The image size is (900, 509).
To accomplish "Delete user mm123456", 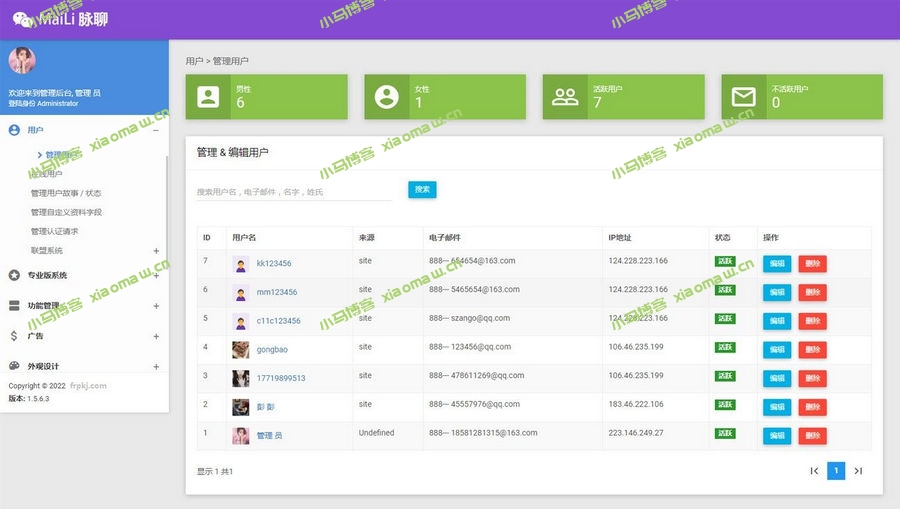I will coord(813,292).
